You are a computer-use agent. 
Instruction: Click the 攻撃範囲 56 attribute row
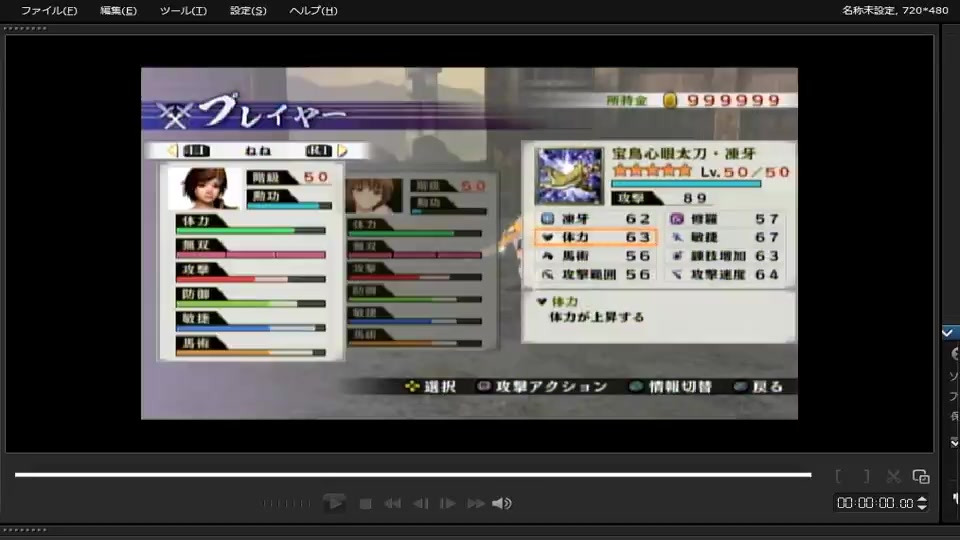click(596, 275)
